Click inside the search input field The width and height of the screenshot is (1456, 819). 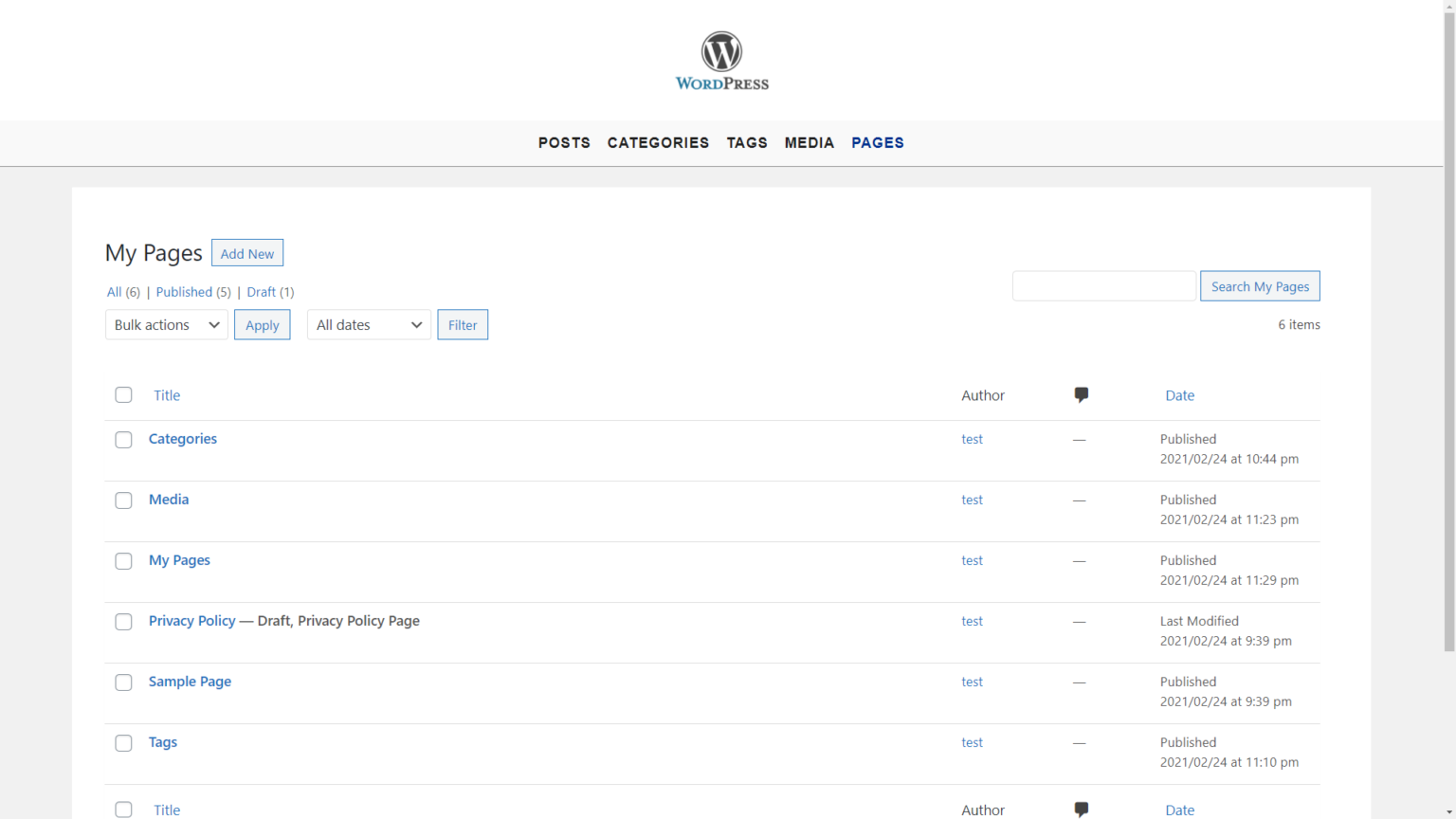1103,285
